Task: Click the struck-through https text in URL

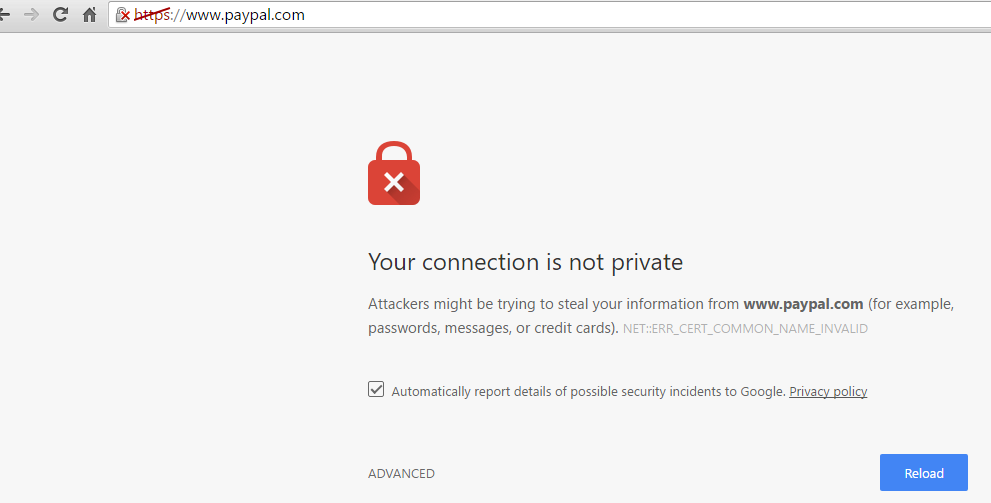Action: click(x=152, y=15)
